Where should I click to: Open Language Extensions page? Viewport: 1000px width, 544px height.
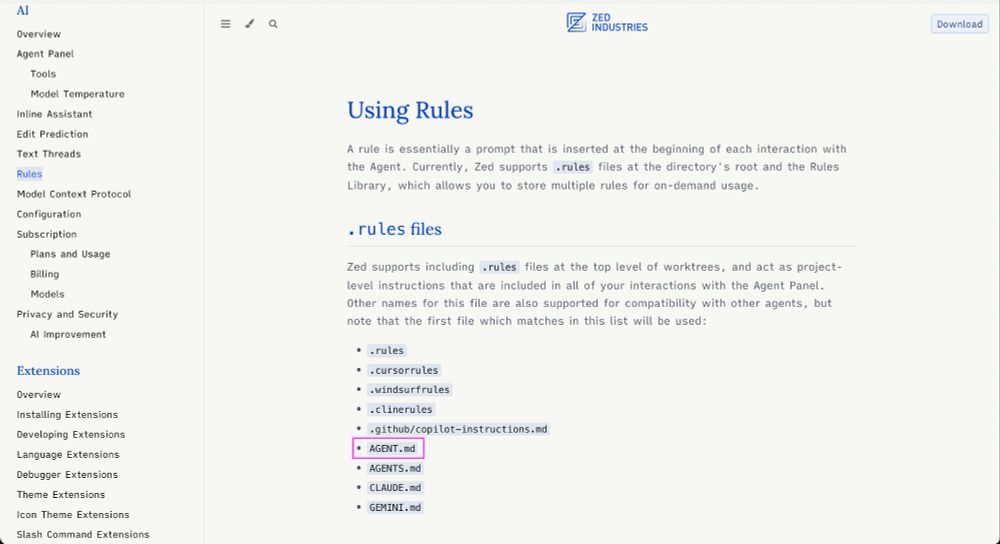click(68, 455)
